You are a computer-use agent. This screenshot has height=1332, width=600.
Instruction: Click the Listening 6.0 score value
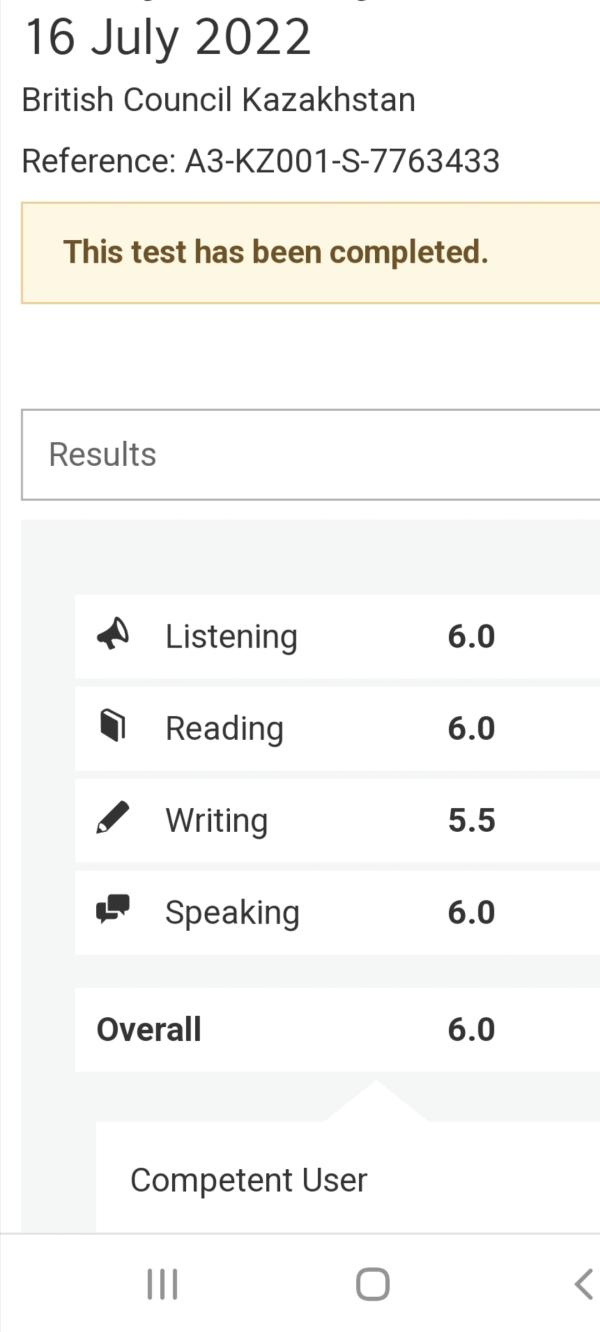(471, 636)
